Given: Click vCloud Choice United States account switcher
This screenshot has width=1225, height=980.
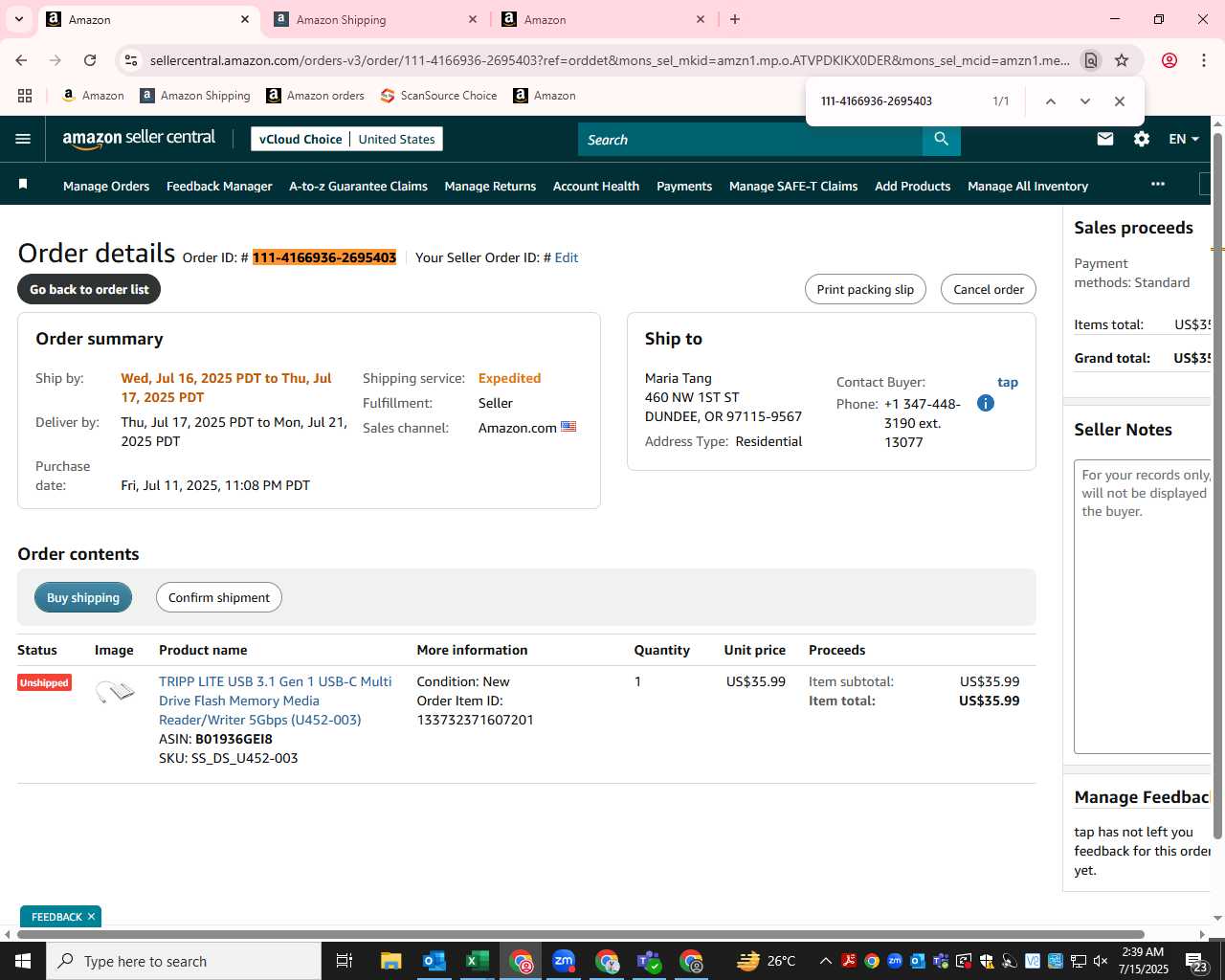Looking at the screenshot, I should [347, 139].
